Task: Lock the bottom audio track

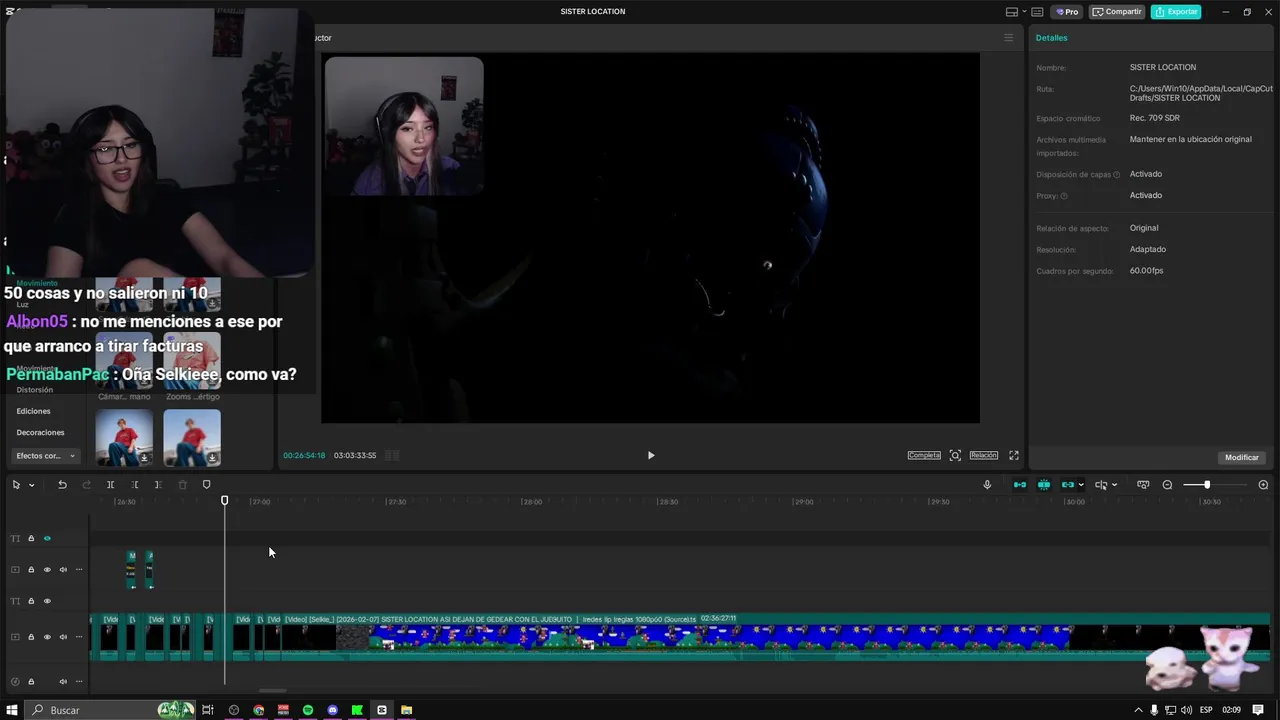Action: tap(31, 682)
